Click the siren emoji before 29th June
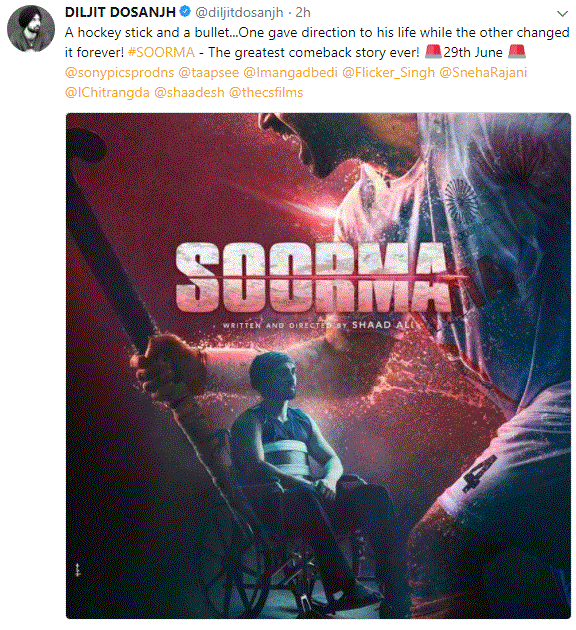This screenshot has width=576, height=630. coord(433,52)
